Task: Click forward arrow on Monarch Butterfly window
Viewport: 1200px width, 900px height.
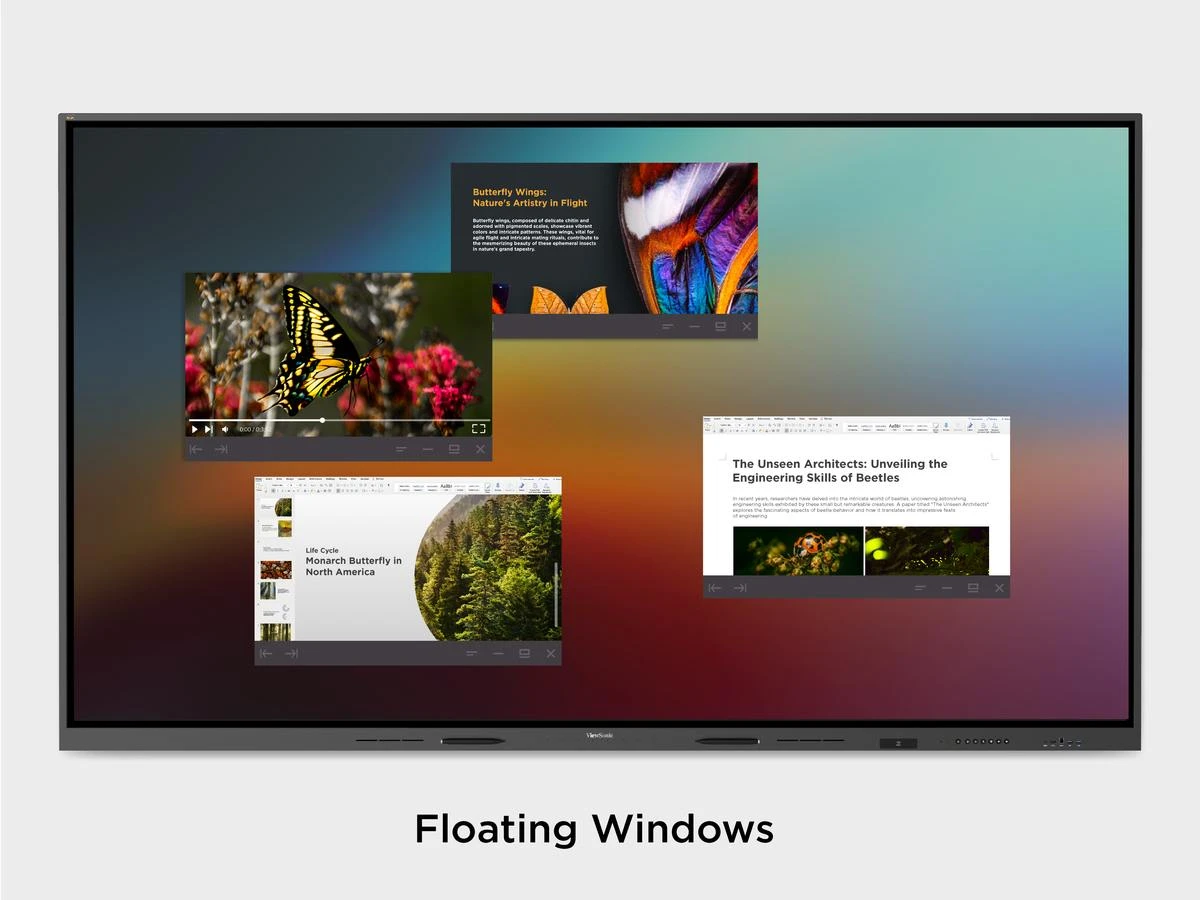Action: 291,654
